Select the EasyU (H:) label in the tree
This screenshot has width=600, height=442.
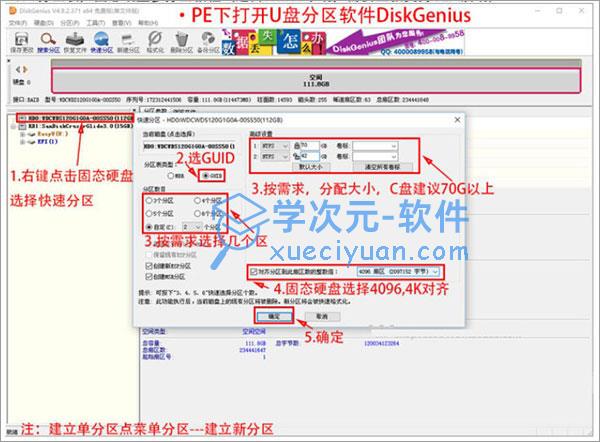click(x=52, y=134)
